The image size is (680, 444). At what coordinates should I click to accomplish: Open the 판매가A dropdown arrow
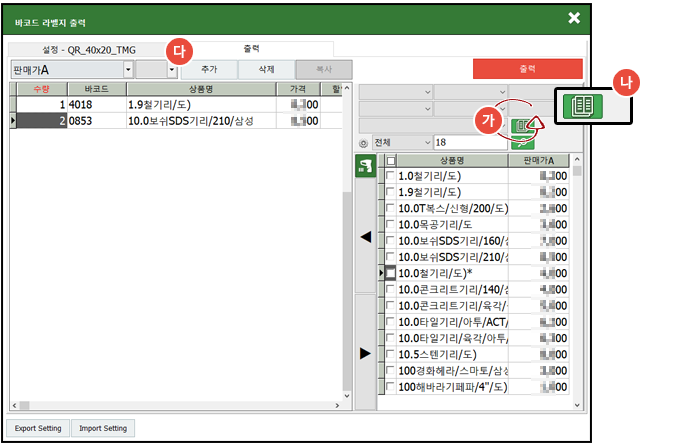point(128,69)
